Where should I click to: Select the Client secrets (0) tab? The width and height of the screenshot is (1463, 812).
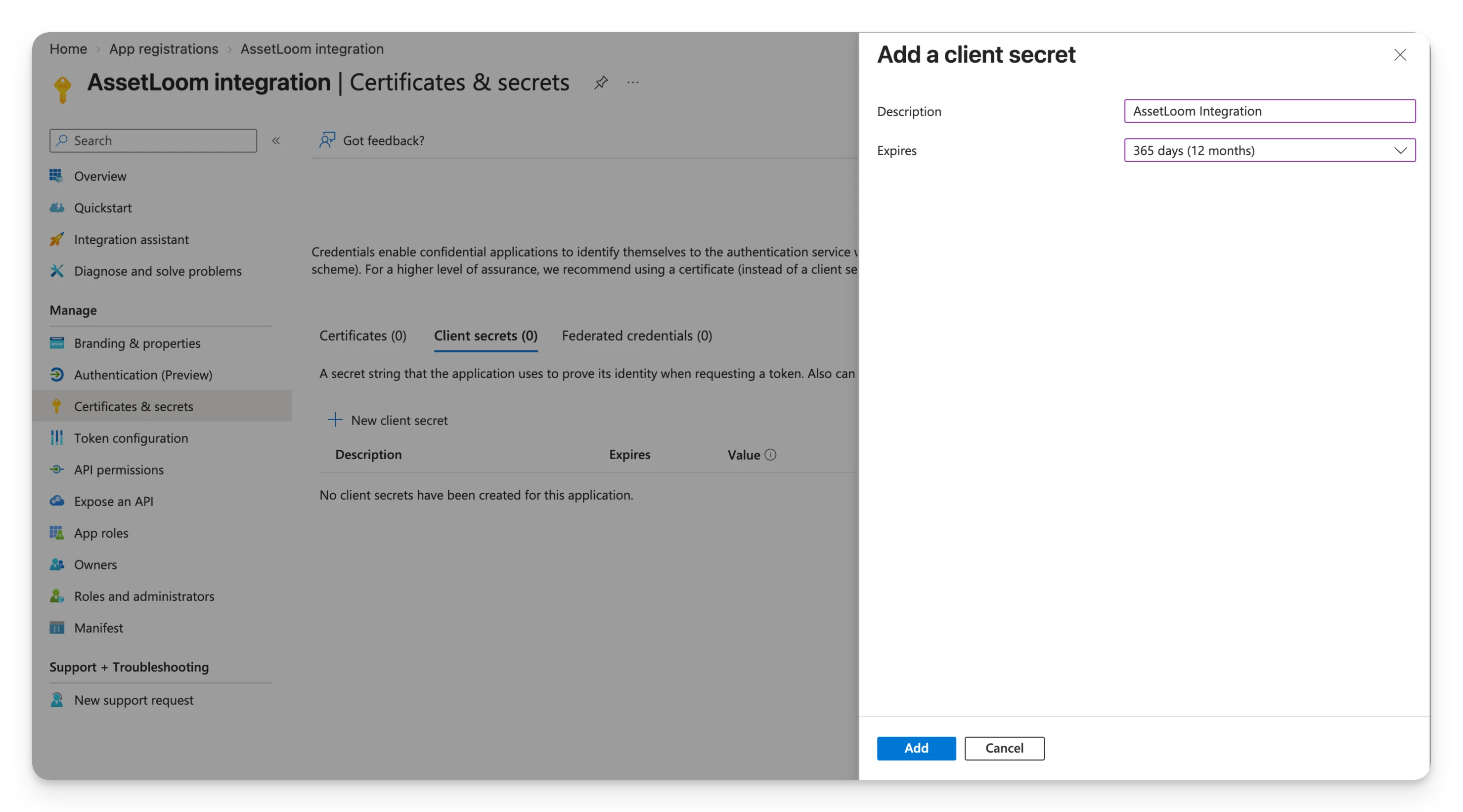[x=486, y=336]
